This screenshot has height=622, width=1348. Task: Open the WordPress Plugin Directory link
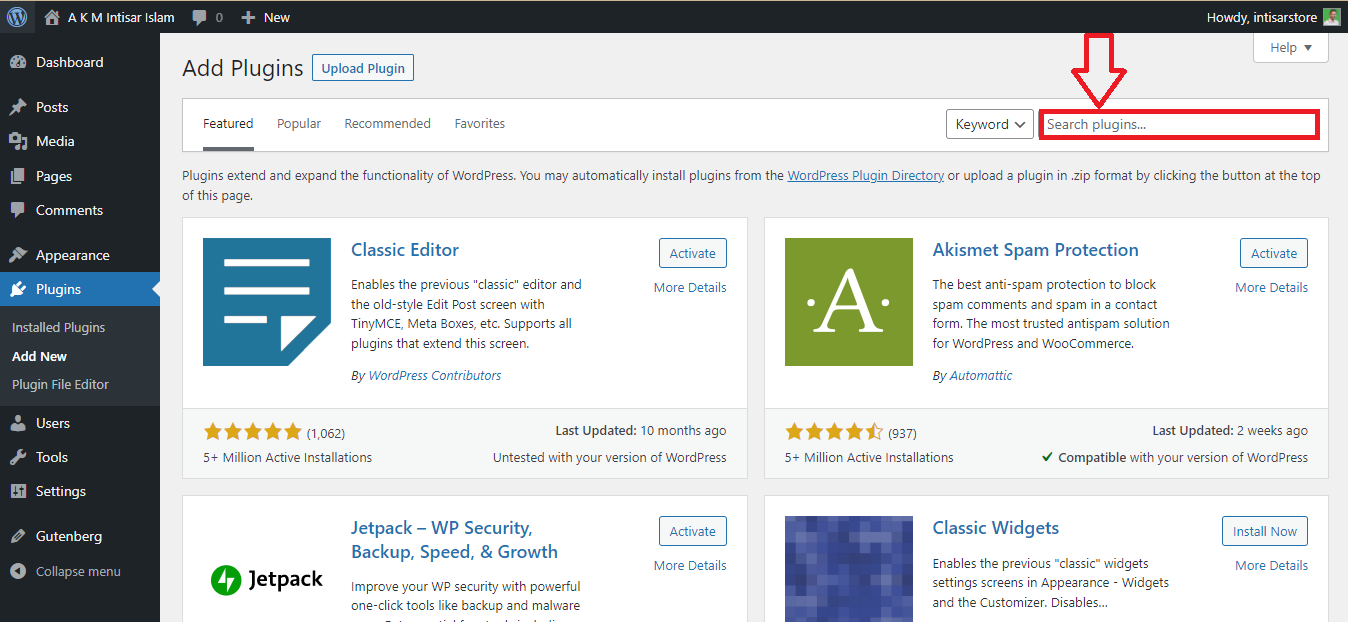[x=865, y=175]
